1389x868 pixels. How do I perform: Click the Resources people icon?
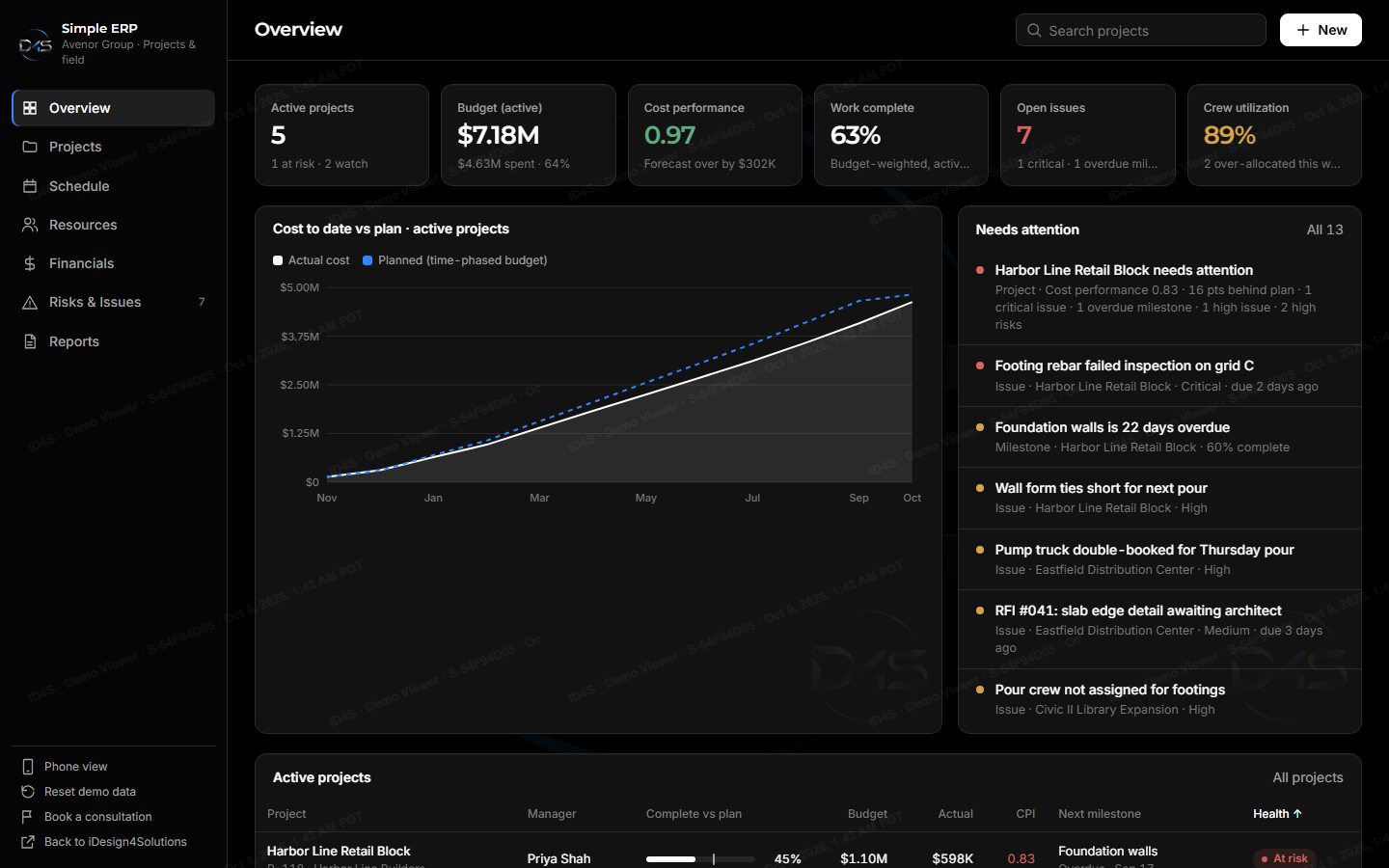[30, 225]
